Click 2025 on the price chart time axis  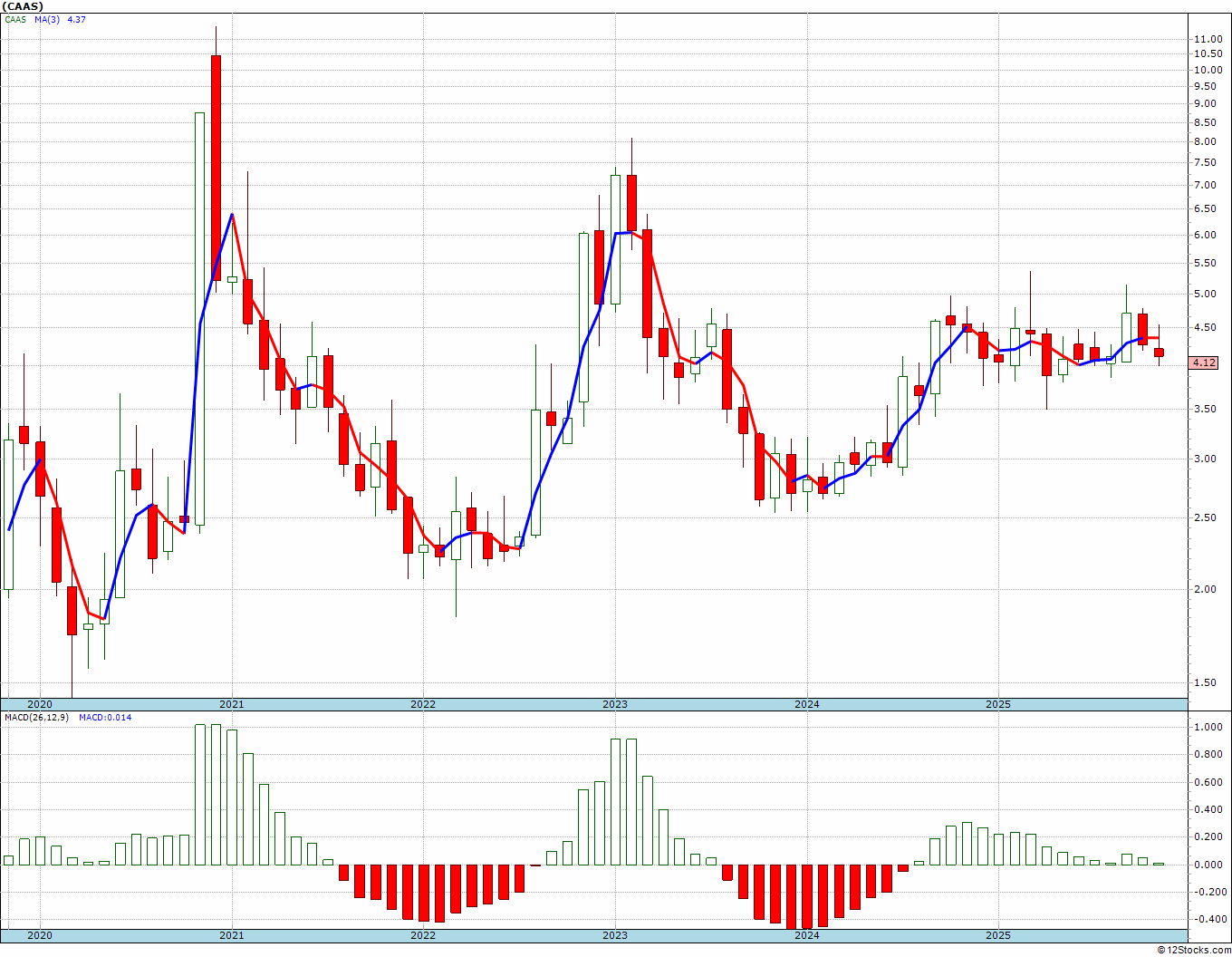pos(998,704)
